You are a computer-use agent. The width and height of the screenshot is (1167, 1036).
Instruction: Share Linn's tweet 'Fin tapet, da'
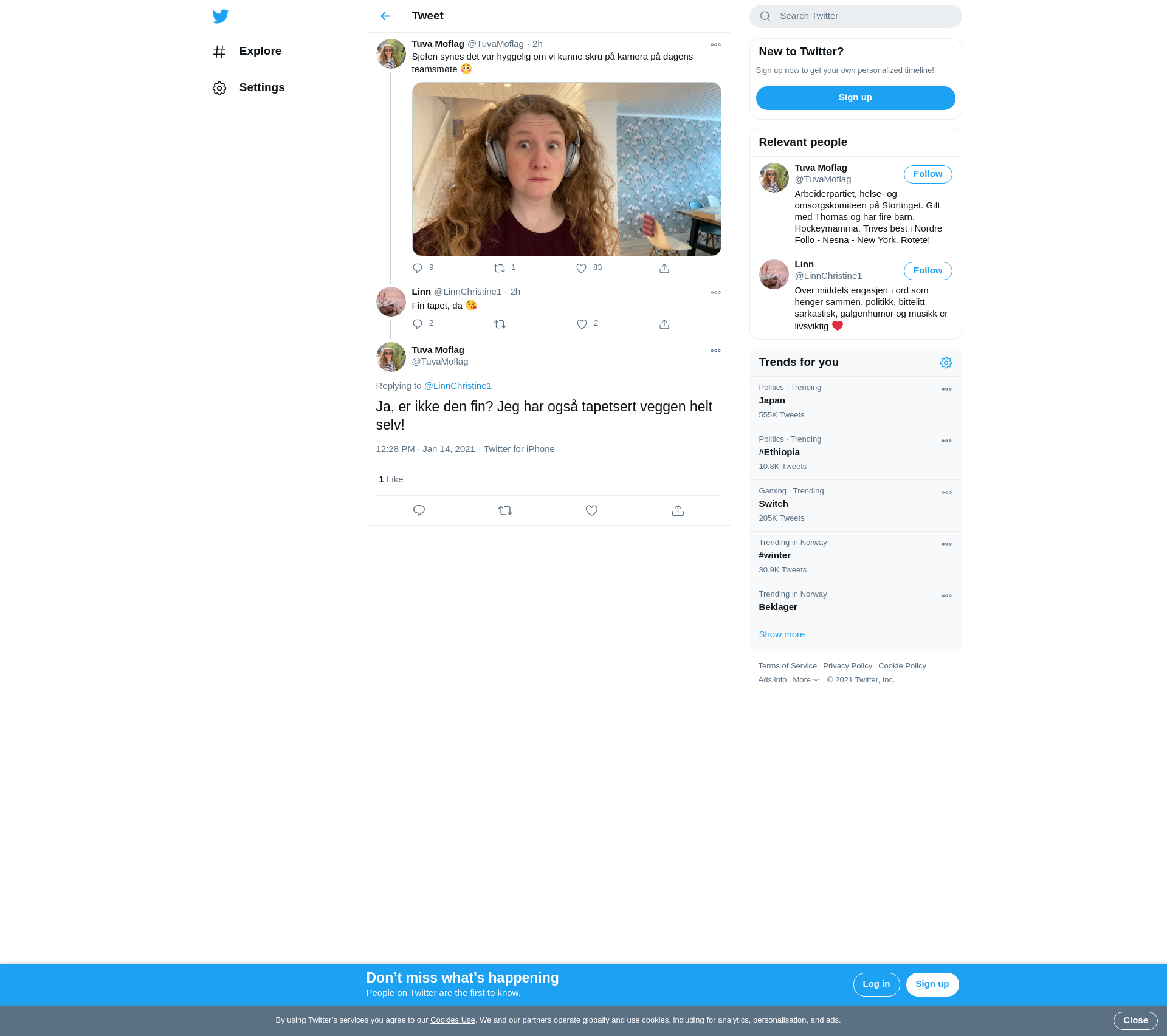click(x=664, y=324)
